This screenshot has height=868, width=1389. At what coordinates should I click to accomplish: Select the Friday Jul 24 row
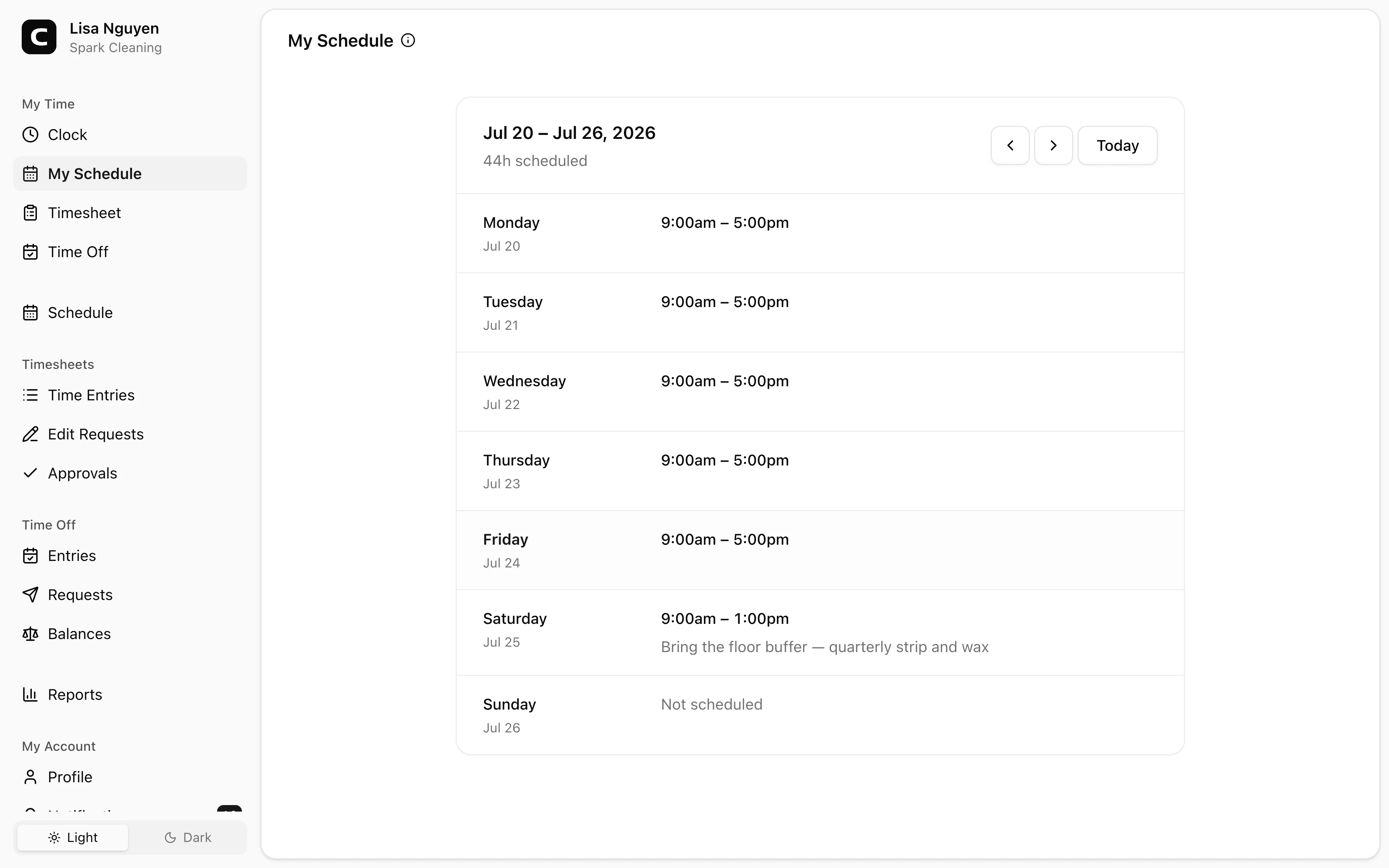(x=820, y=550)
